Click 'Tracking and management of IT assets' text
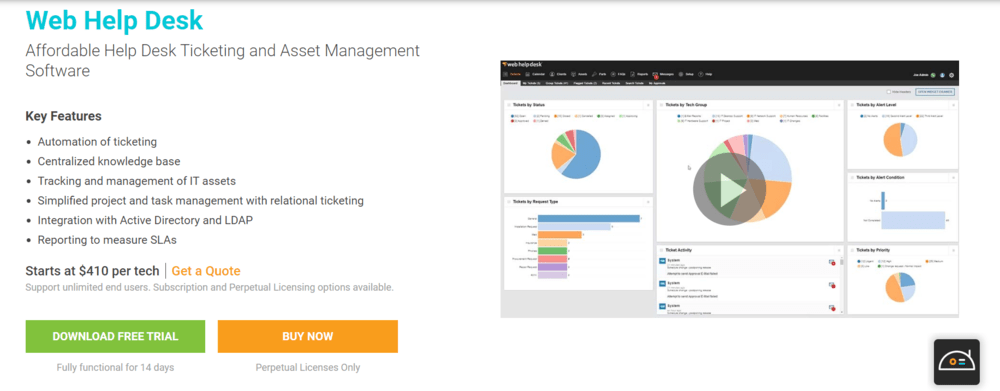Viewport: 1000px width, 391px height. (x=136, y=181)
